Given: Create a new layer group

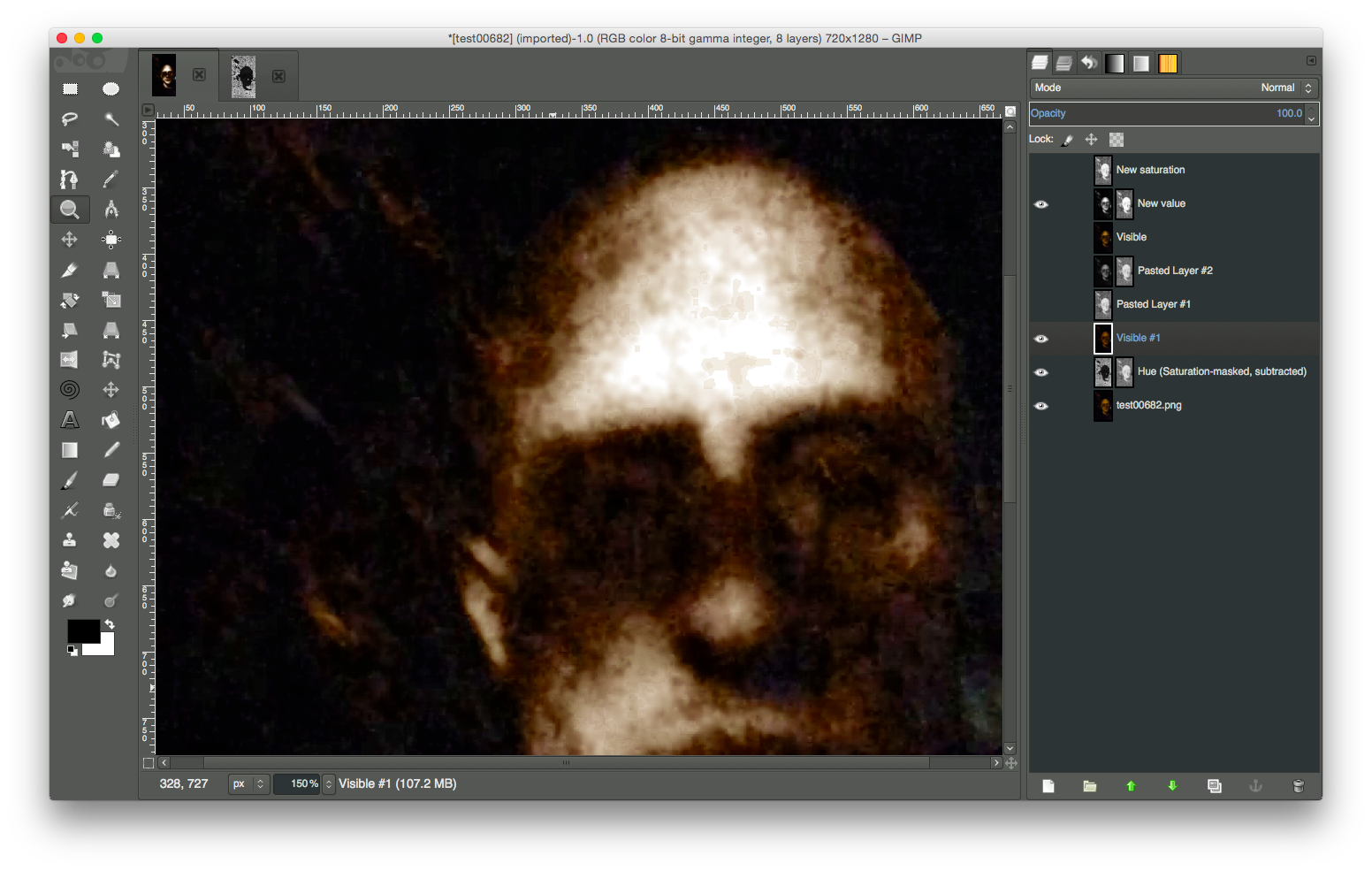Looking at the screenshot, I should coord(1090,786).
